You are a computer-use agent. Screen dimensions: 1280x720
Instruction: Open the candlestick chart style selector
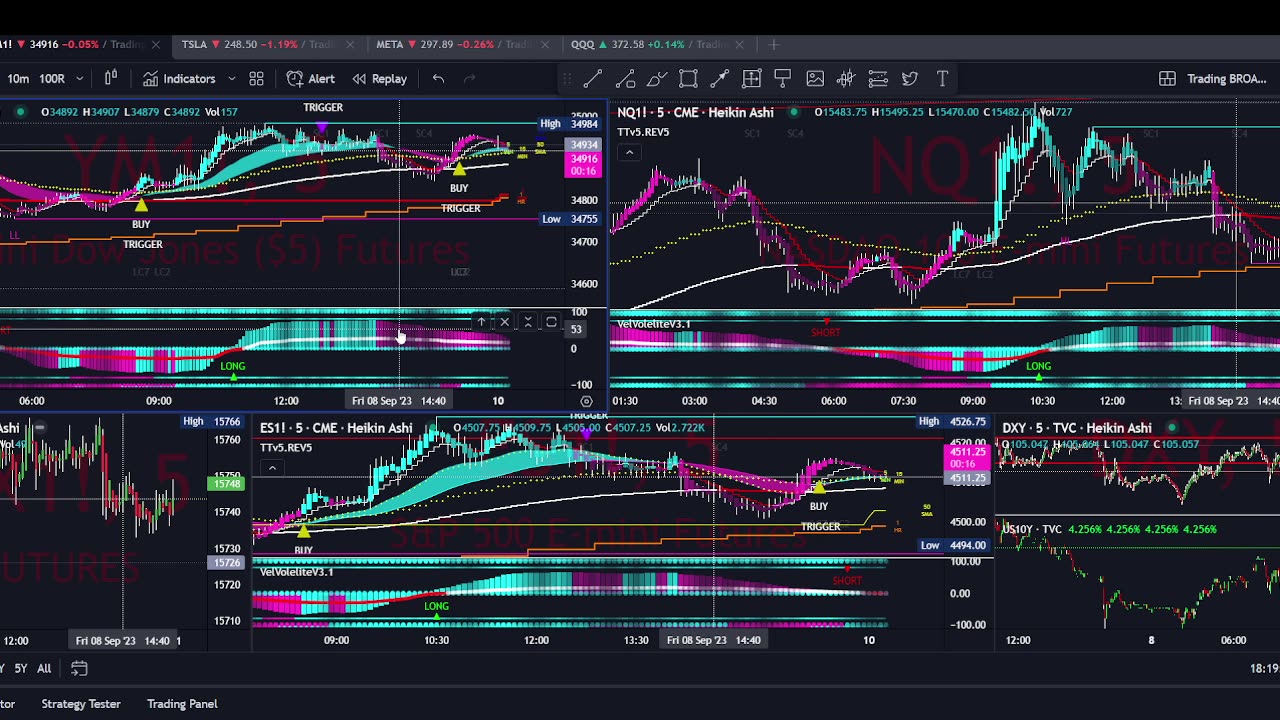coord(111,79)
